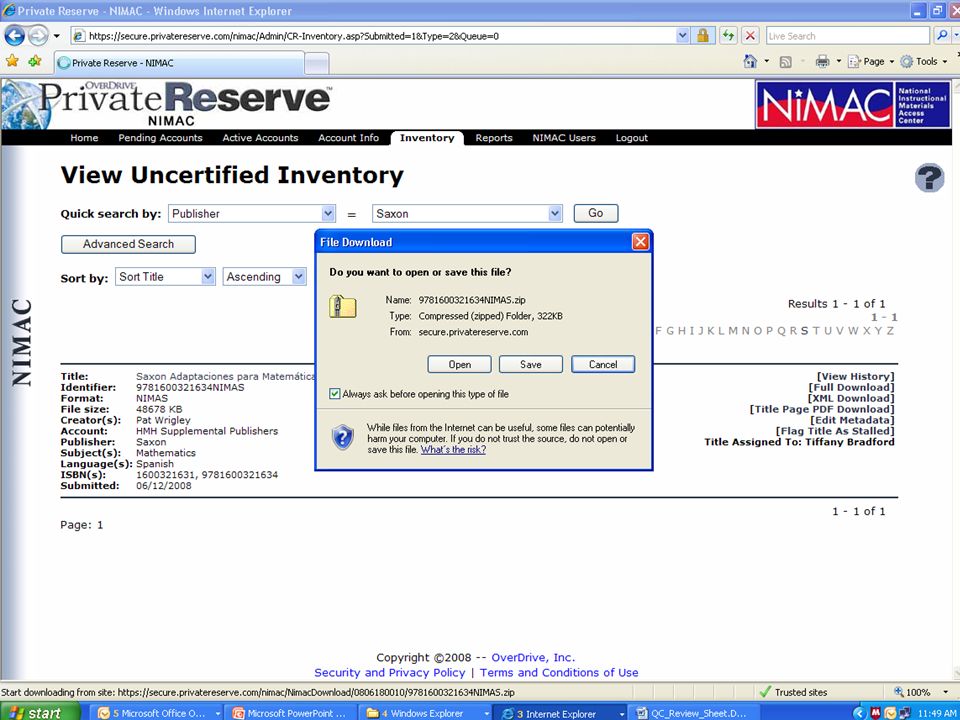Click the Title Page PDF Download link

(x=822, y=409)
